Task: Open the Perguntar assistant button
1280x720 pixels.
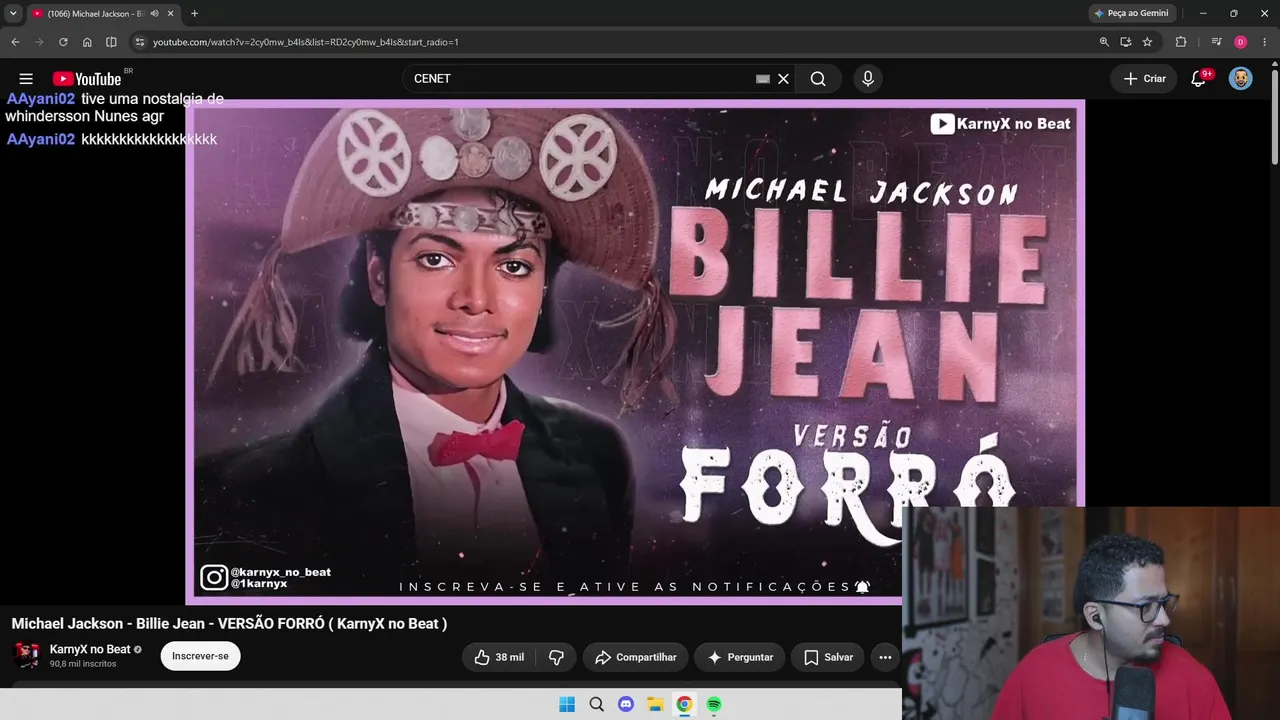Action: click(x=740, y=657)
